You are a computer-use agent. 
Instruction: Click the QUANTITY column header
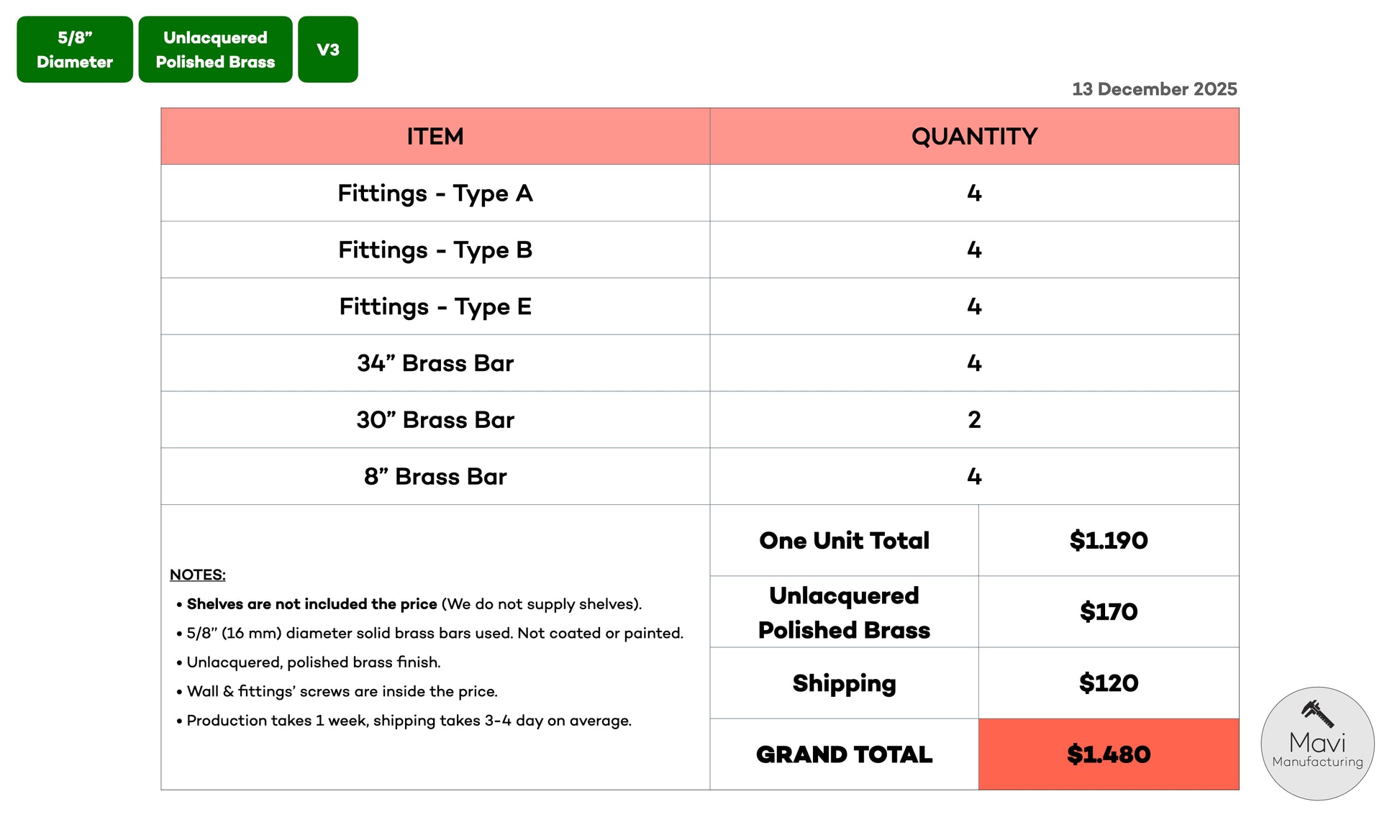[974, 137]
